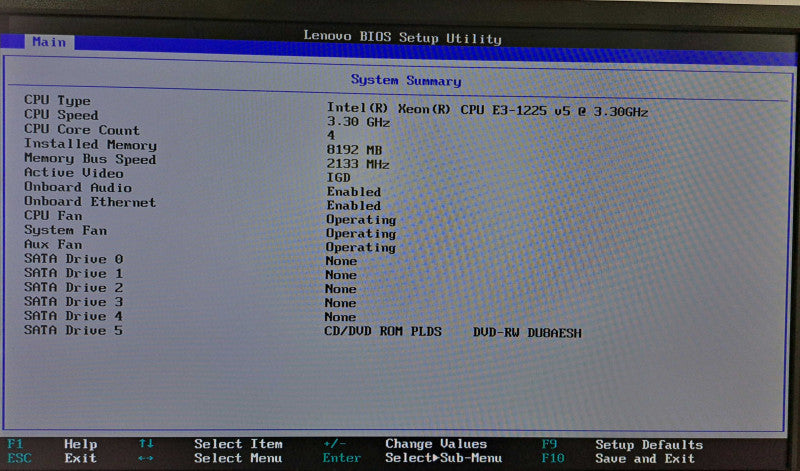Click the None value for SATA Drive 3
Screen dimensions: 800x471
tap(341, 303)
